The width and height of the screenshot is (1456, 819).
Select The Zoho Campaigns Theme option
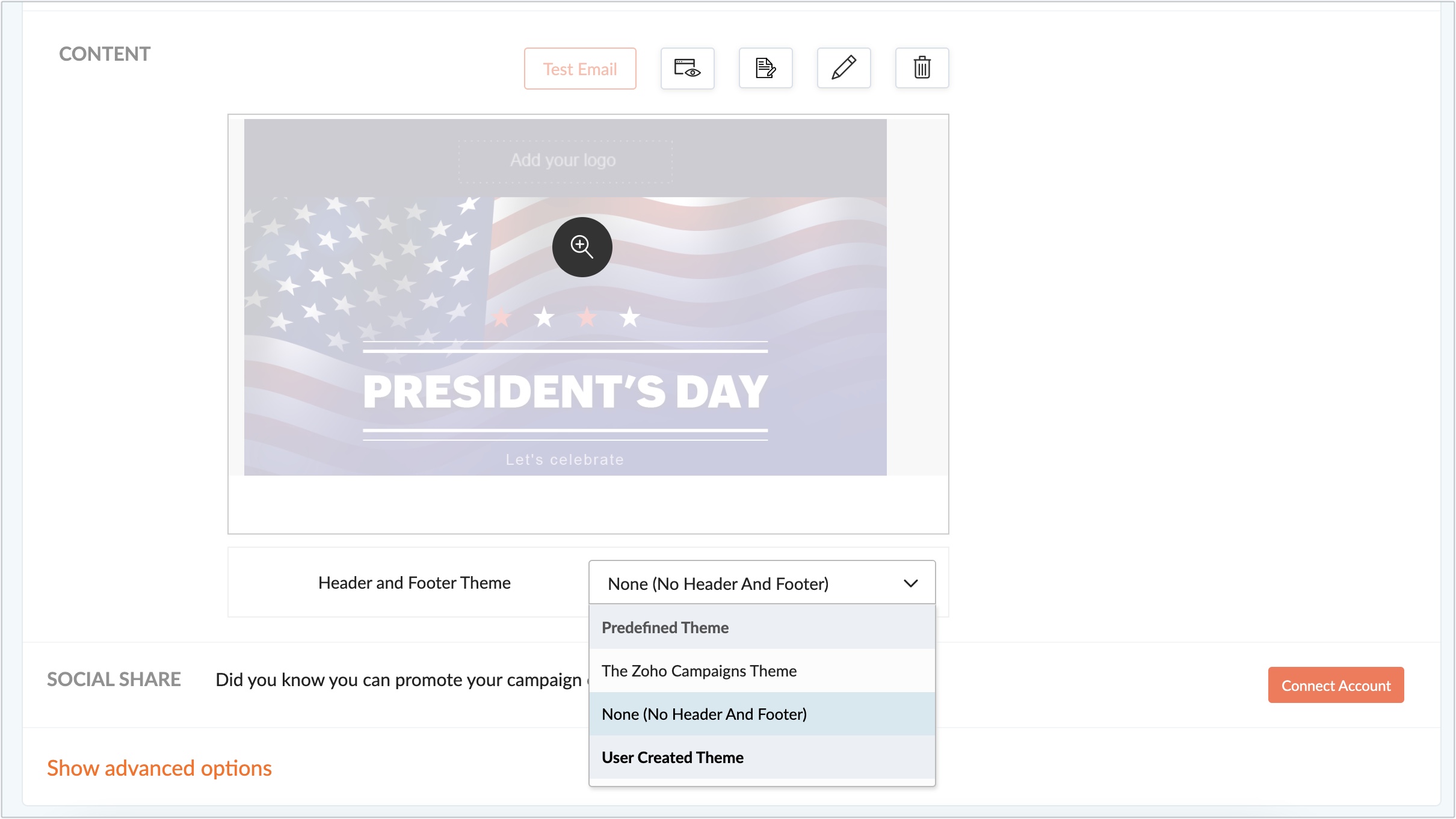coord(699,671)
